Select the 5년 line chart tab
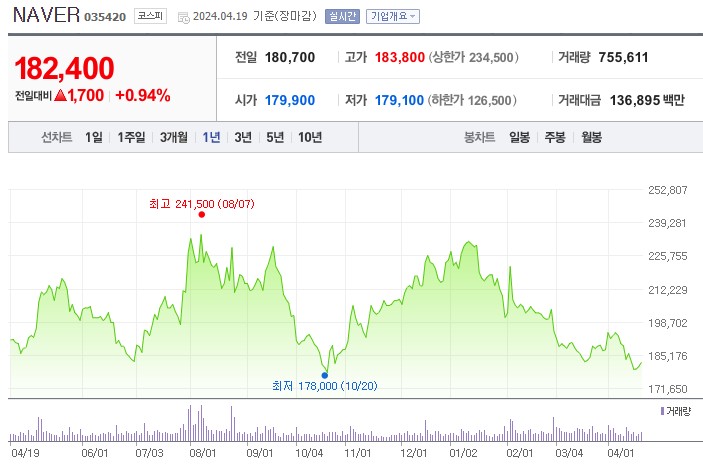 tap(275, 137)
